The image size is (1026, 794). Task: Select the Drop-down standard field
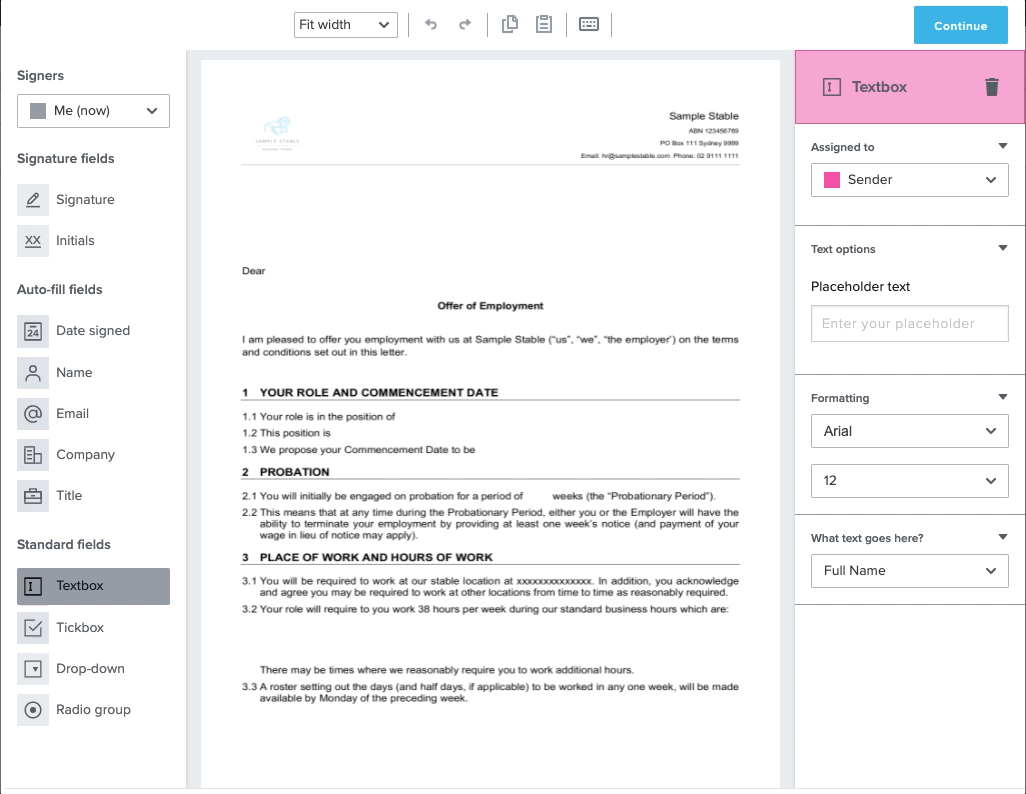tap(89, 669)
